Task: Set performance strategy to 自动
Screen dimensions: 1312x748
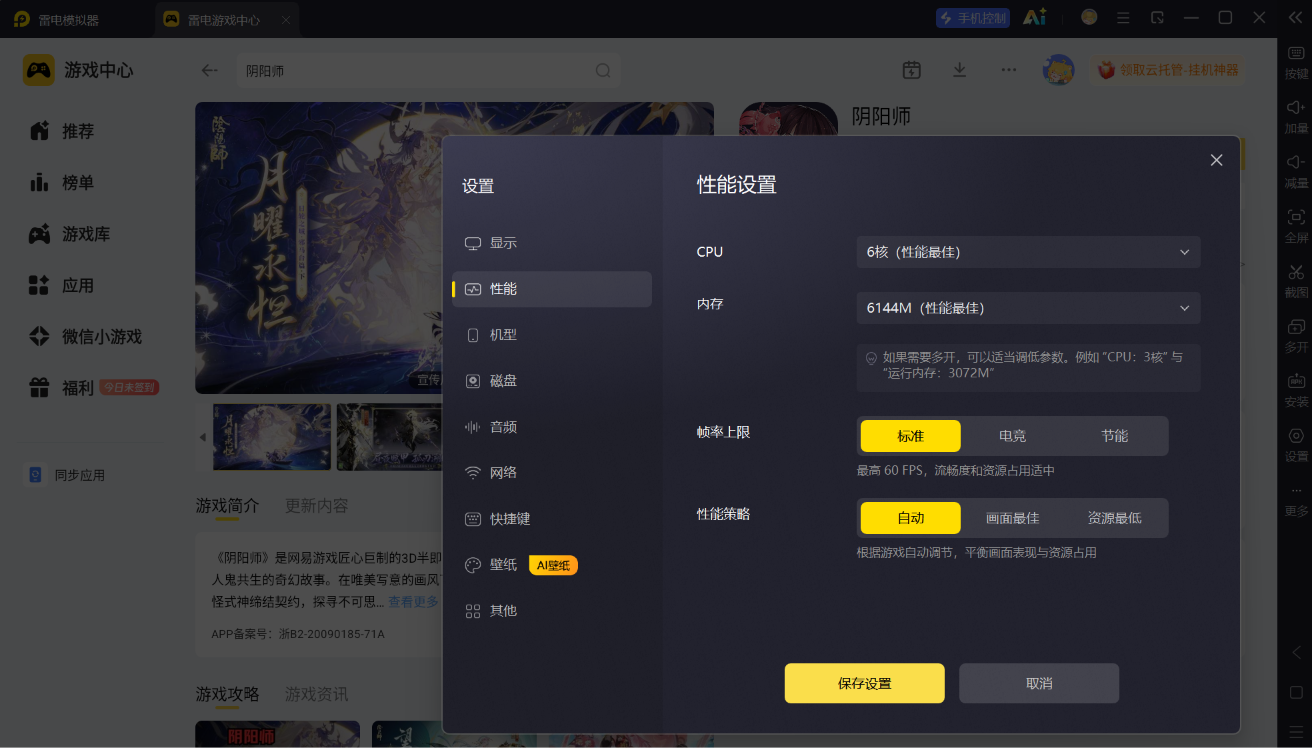Action: [910, 518]
